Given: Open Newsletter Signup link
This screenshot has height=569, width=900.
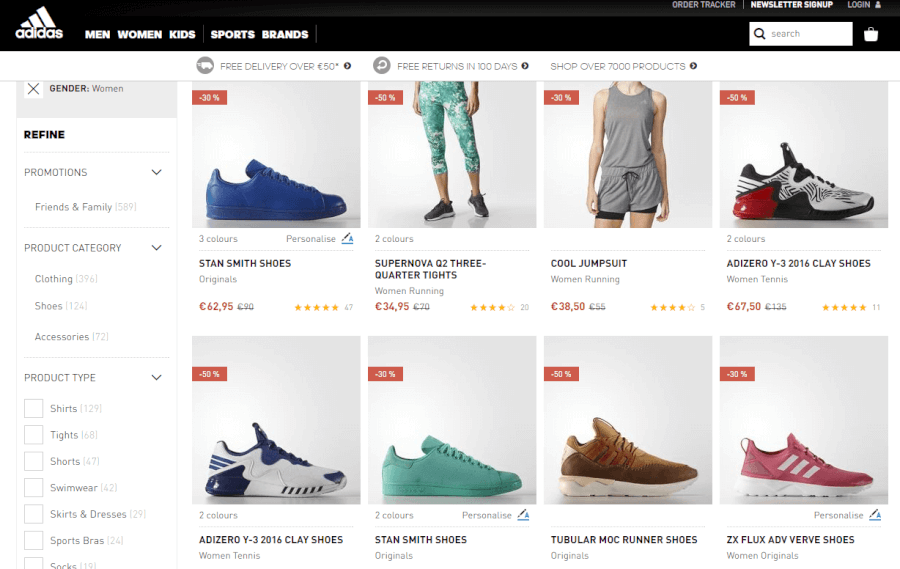Looking at the screenshot, I should pos(792,5).
